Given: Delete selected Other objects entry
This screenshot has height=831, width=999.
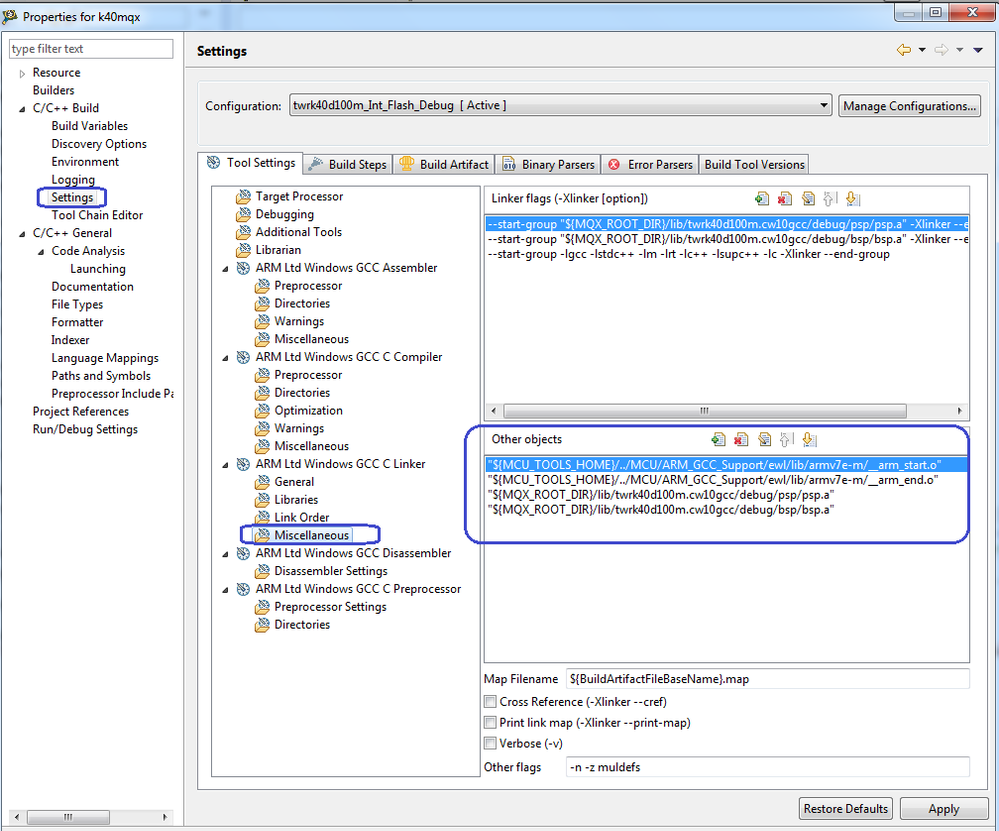Looking at the screenshot, I should click(740, 439).
